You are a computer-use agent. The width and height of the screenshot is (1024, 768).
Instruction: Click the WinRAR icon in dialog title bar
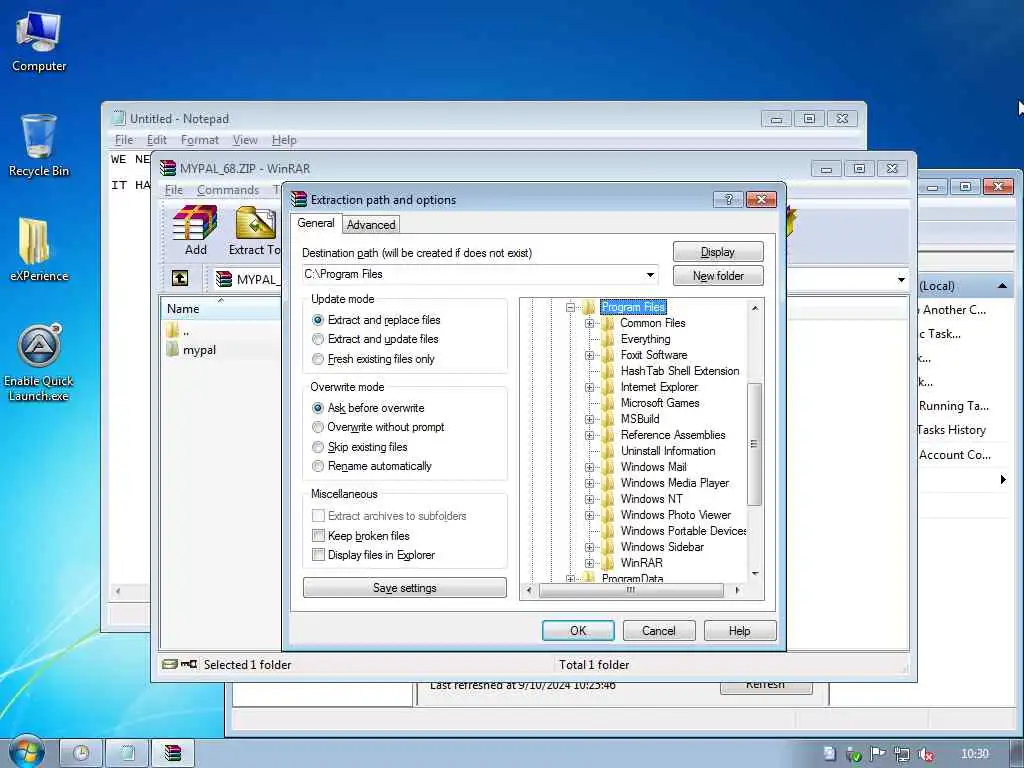coord(299,199)
